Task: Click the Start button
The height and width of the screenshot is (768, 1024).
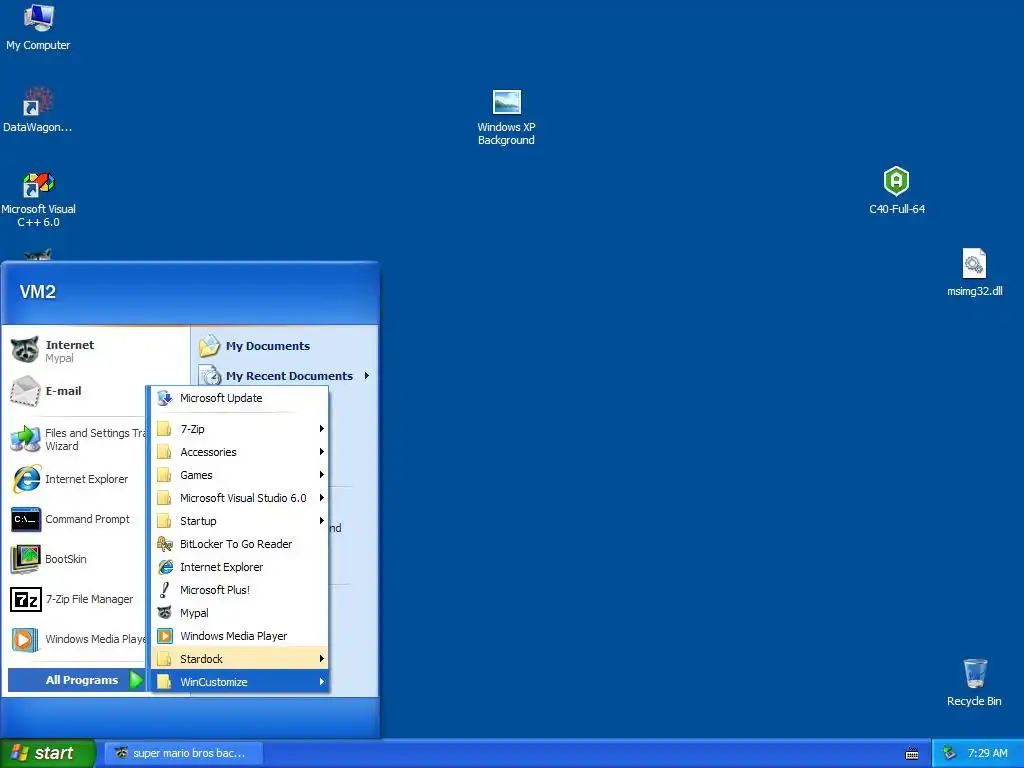Action: point(47,753)
